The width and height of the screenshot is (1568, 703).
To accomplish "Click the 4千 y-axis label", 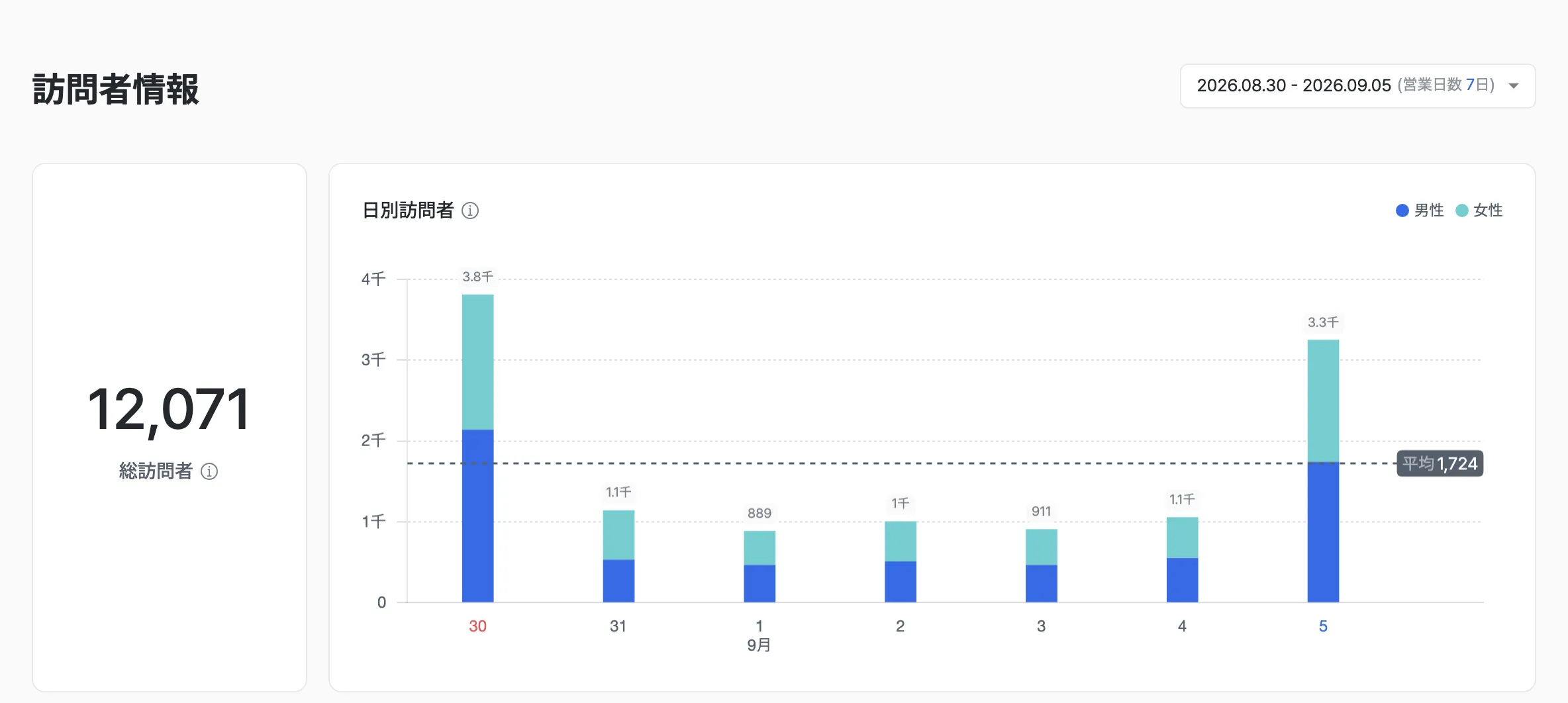I will (373, 279).
